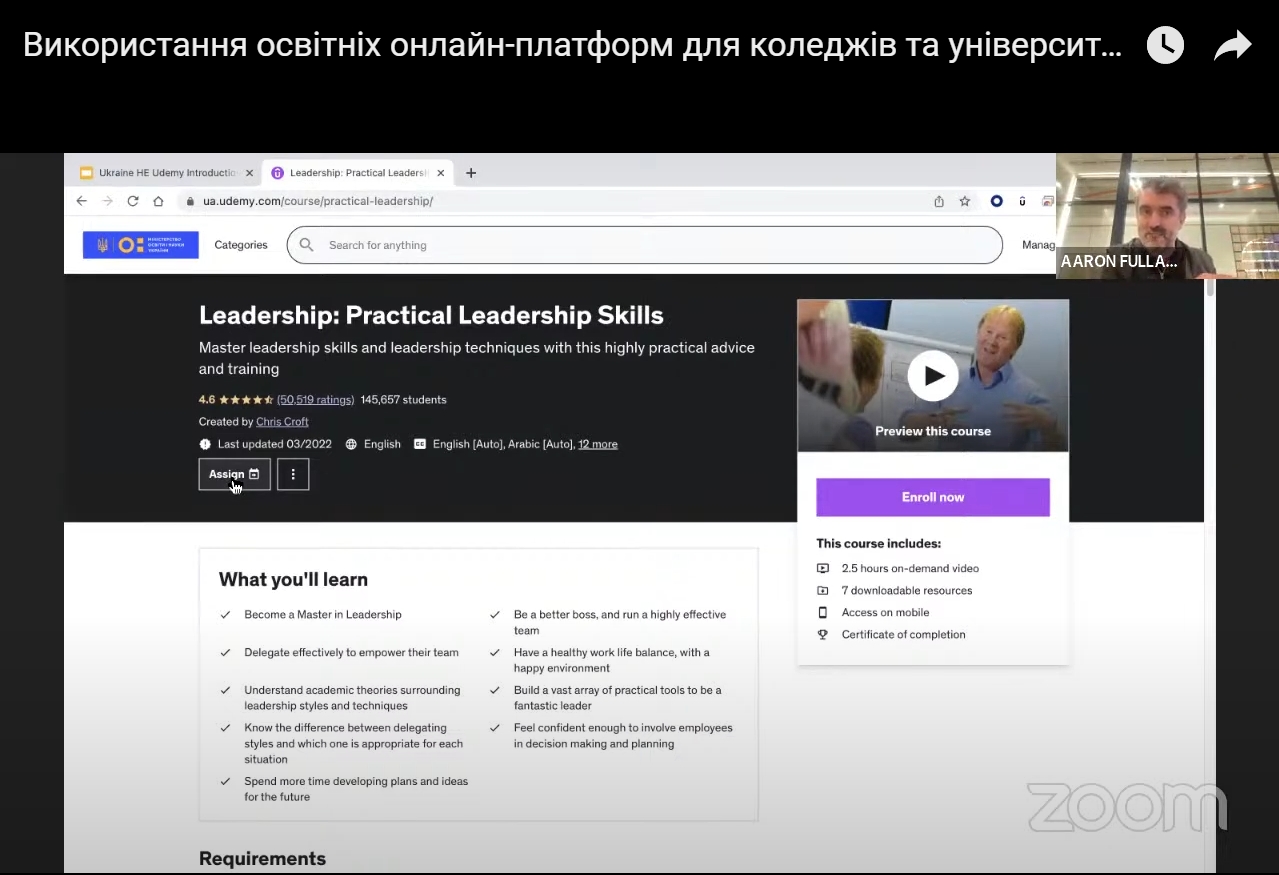
Task: Click the Assign button
Action: (x=234, y=474)
